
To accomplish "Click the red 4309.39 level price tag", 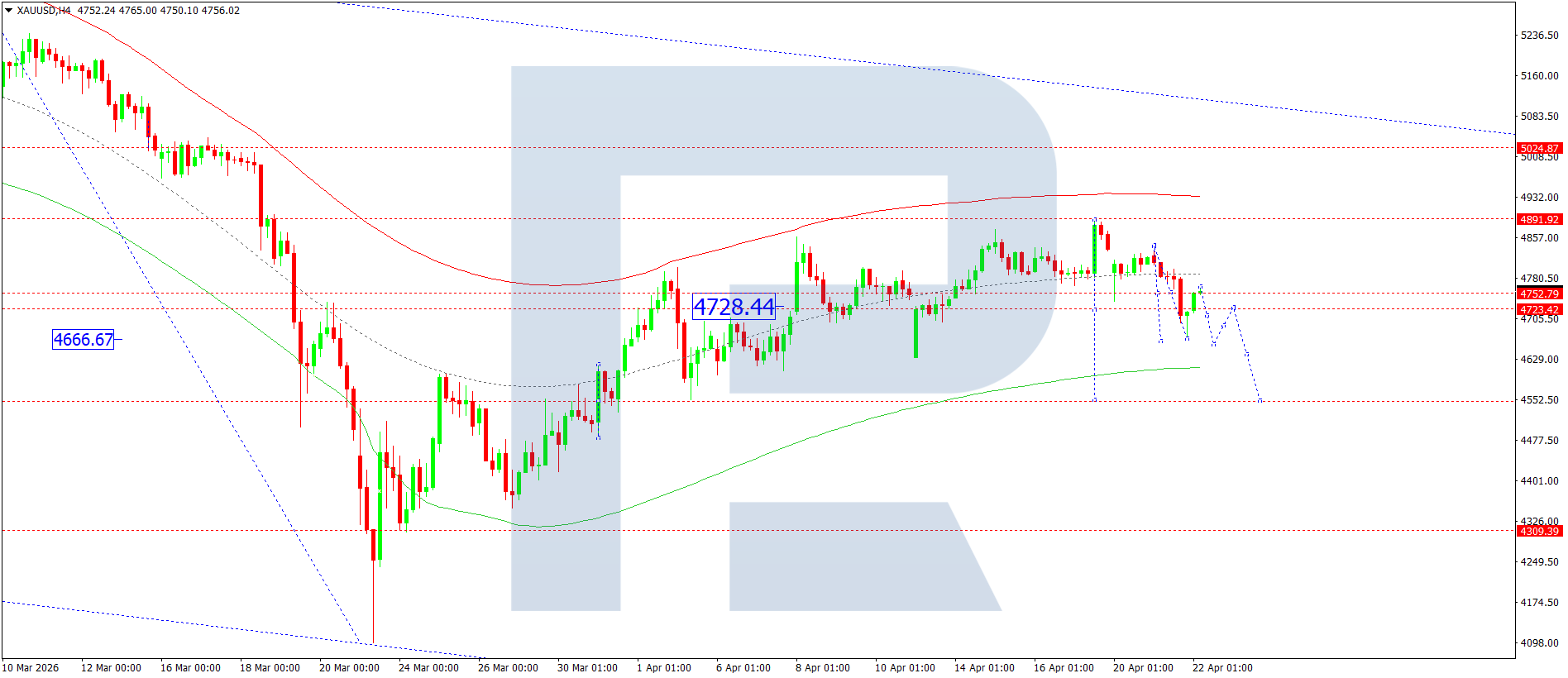I will click(1538, 532).
